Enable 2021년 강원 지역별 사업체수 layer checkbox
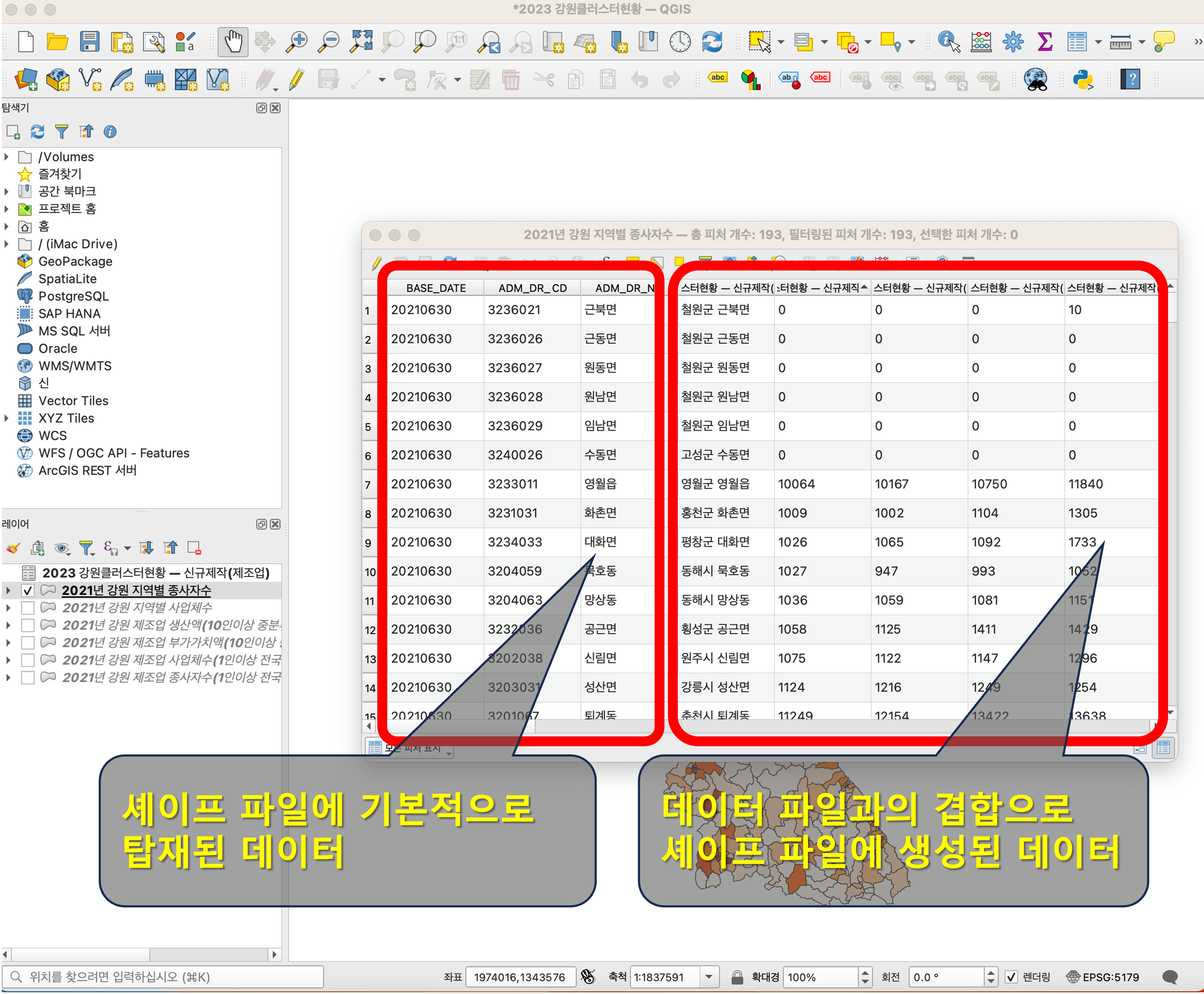This screenshot has height=994, width=1204. coord(27,607)
